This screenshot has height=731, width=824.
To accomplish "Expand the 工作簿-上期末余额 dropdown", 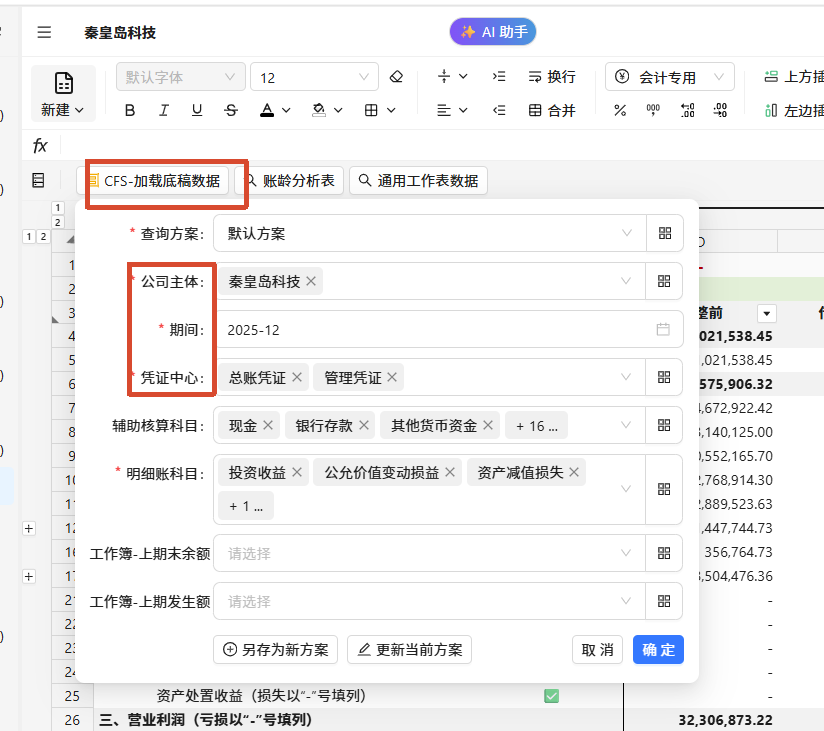I will point(430,553).
